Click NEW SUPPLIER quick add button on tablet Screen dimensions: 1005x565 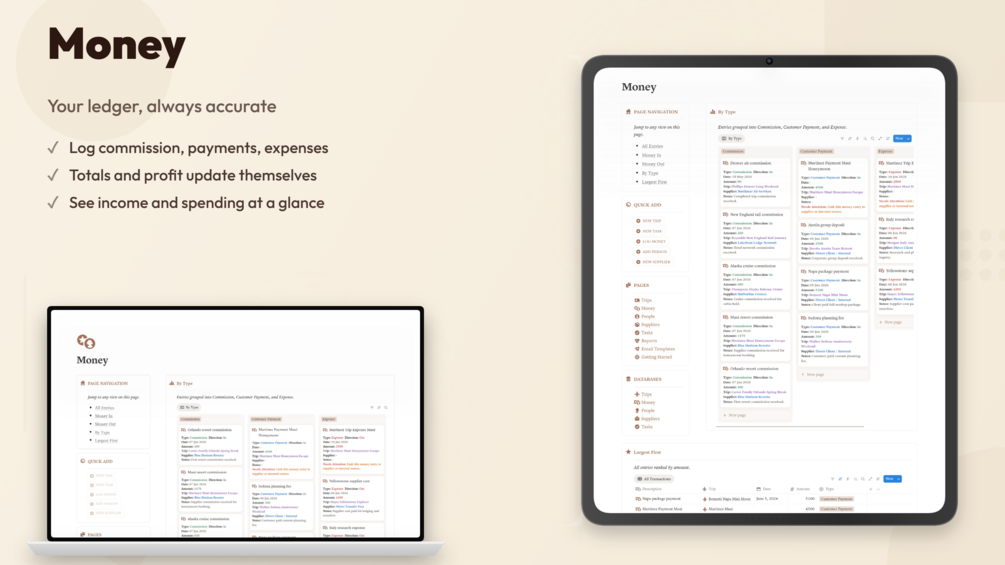click(x=653, y=262)
